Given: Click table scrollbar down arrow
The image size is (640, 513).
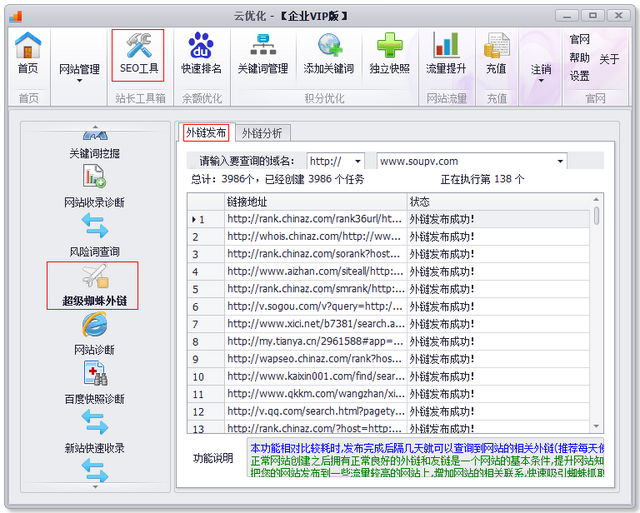Looking at the screenshot, I should pos(596,426).
